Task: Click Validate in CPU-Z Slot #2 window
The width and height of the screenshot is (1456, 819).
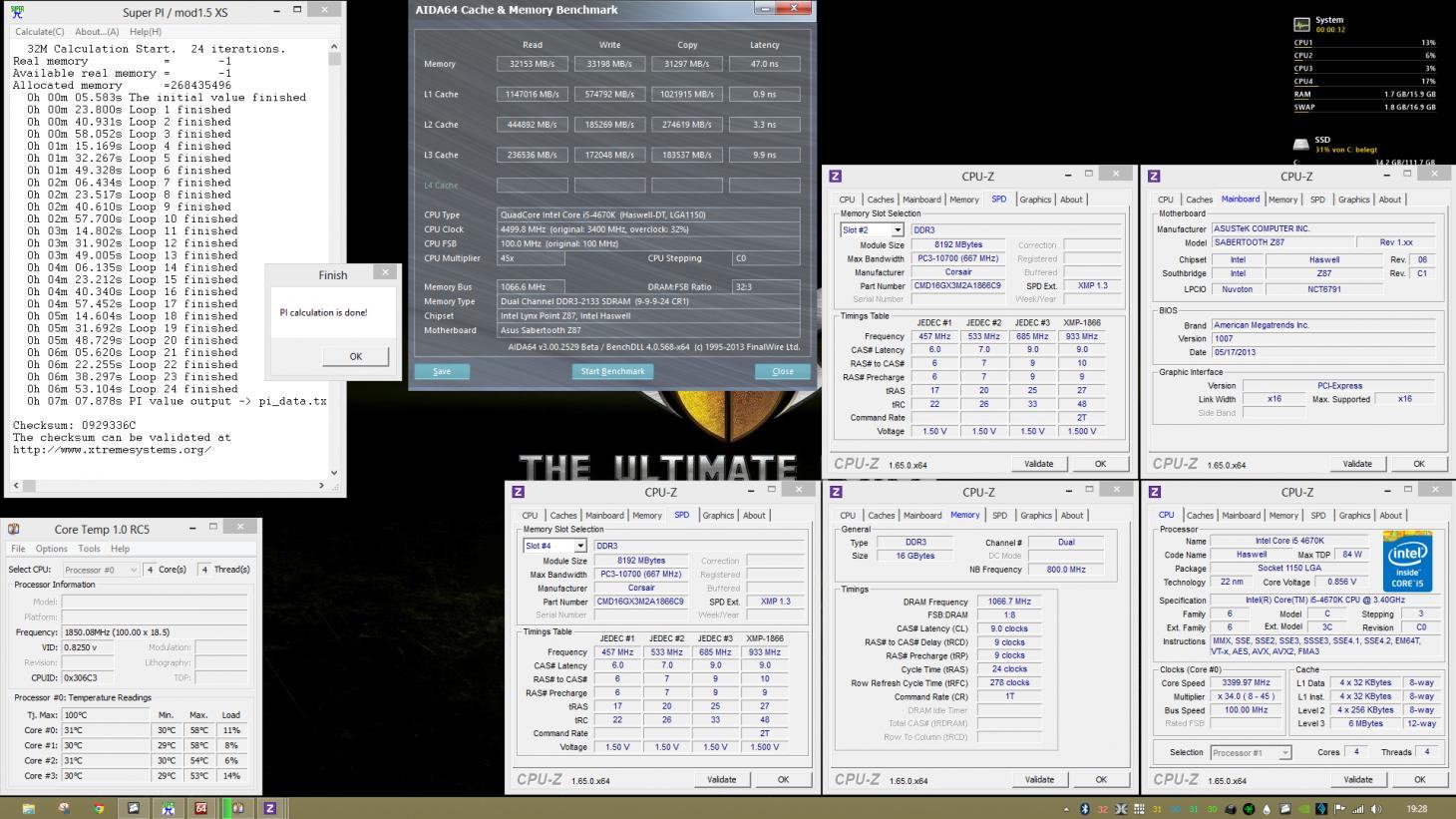Action: [1039, 464]
